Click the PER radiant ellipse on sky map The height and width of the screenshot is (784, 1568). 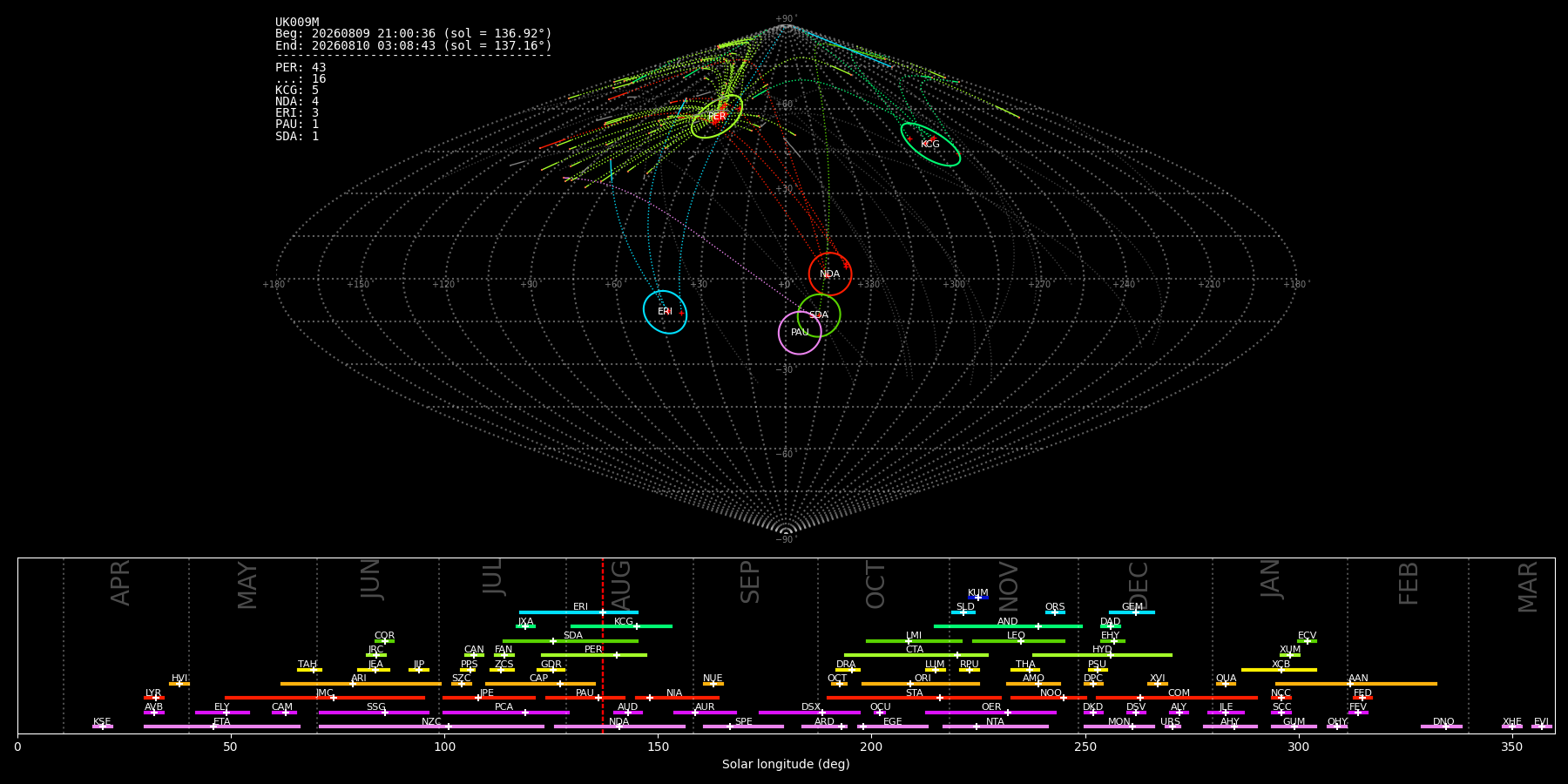click(x=717, y=116)
